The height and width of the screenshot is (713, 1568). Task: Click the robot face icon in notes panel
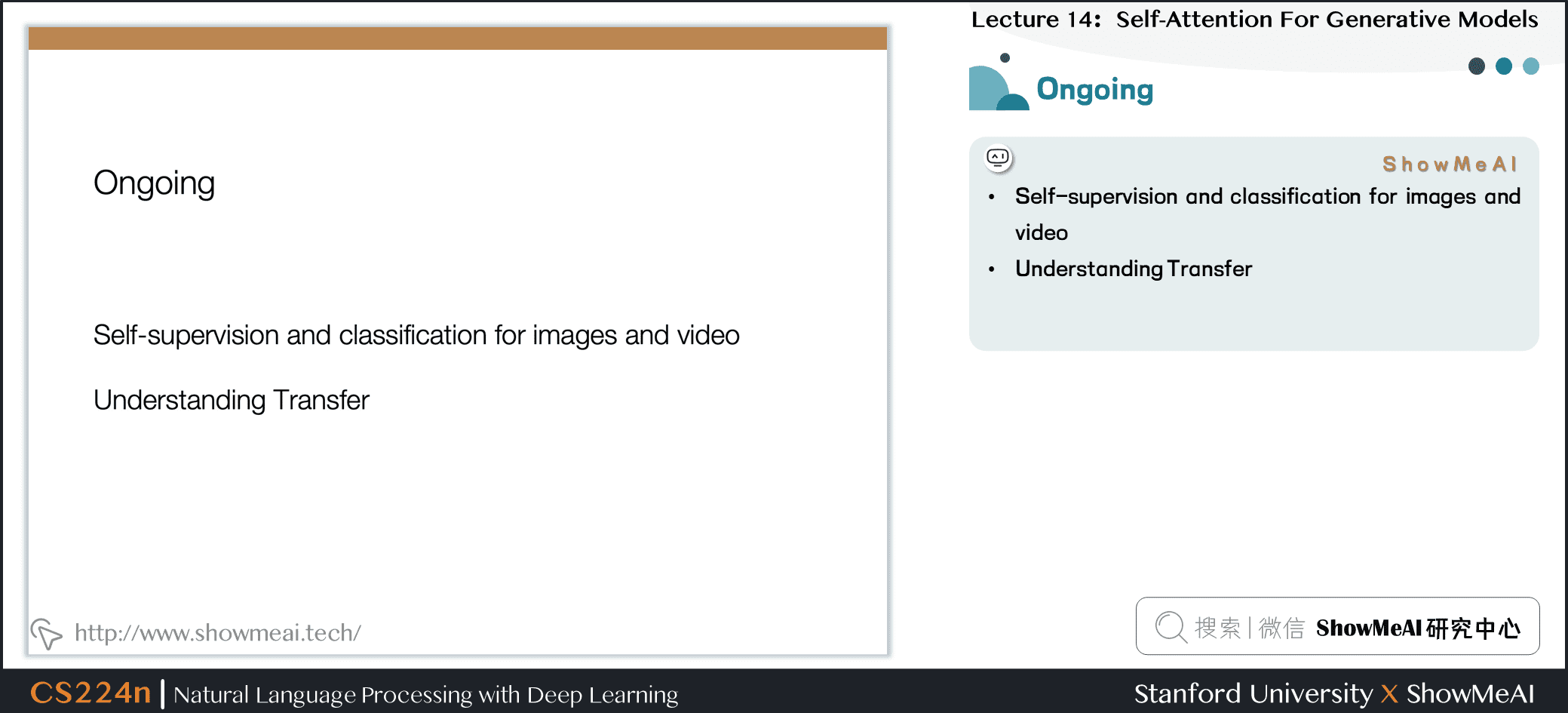click(x=999, y=158)
